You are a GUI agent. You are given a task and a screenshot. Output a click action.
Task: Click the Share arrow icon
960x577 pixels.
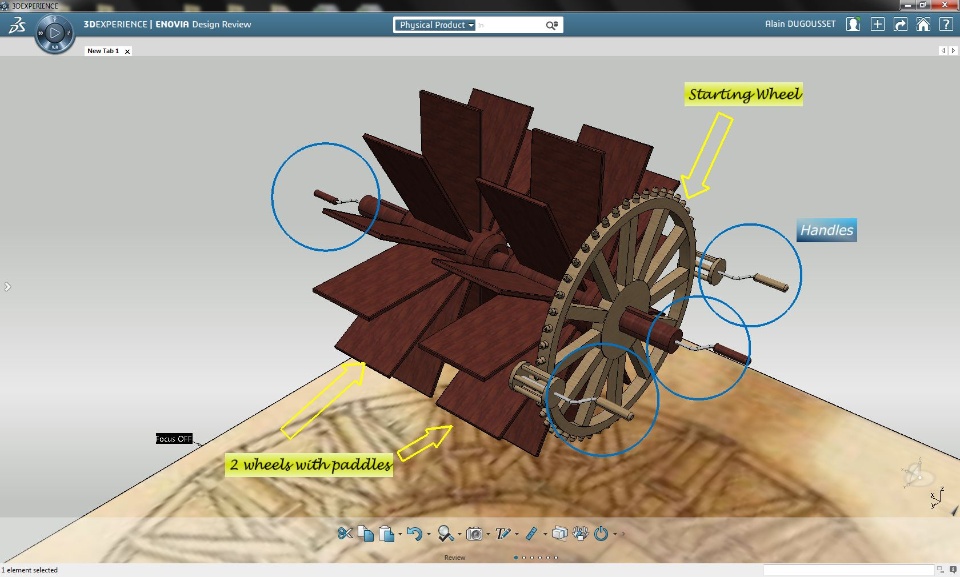(901, 24)
